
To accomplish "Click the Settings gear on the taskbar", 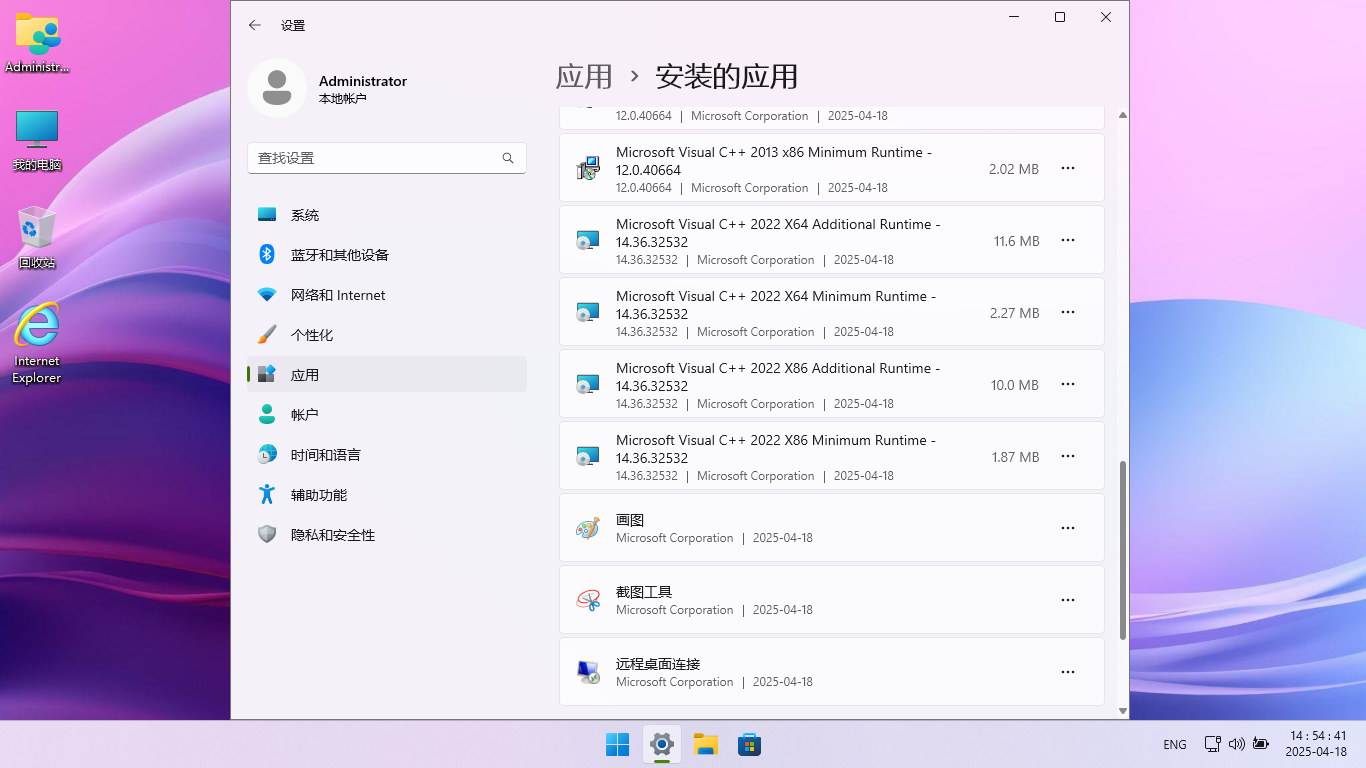I will (x=662, y=744).
